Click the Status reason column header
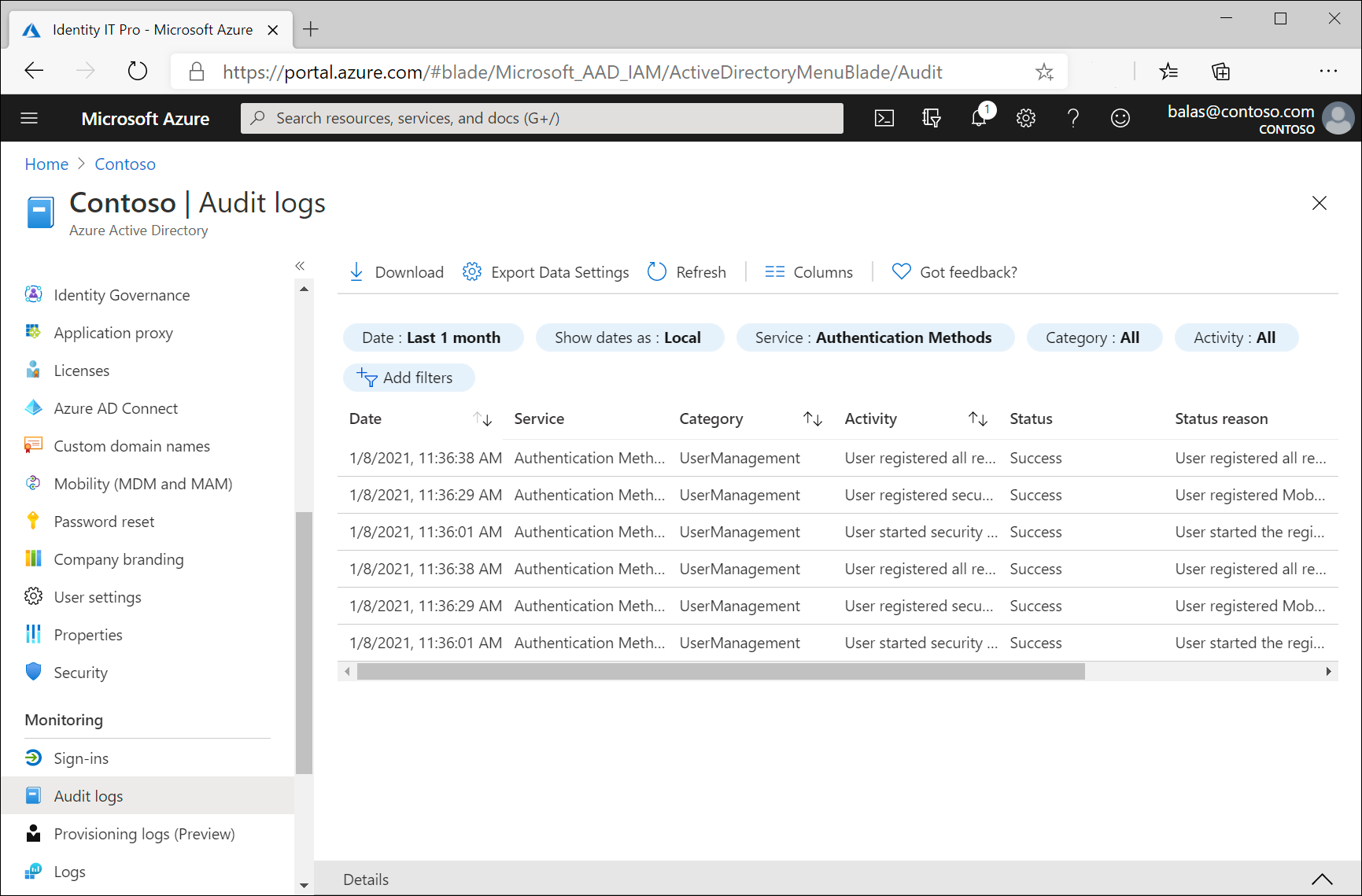The image size is (1362, 896). 1221,419
